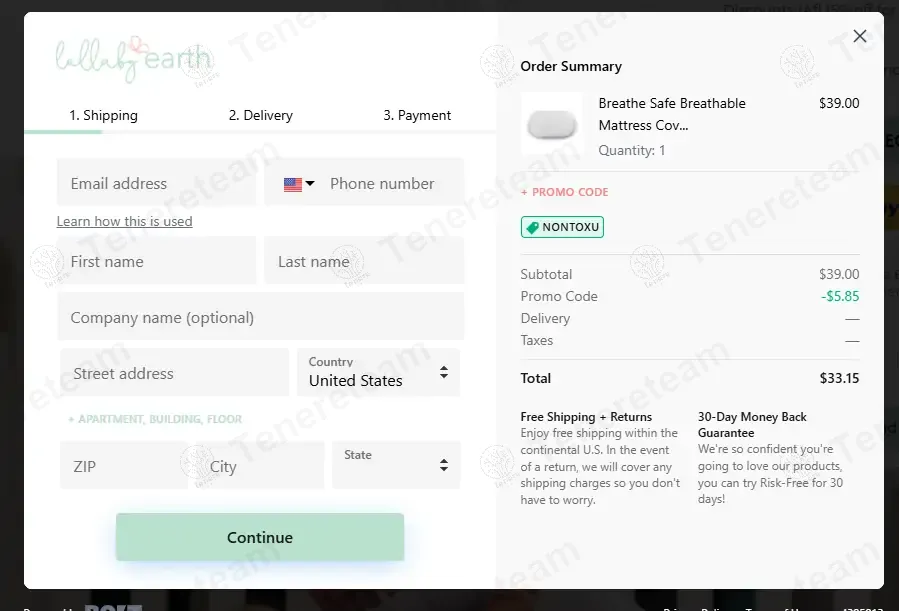Open the phone country code dropdown arrow
The width and height of the screenshot is (899, 611).
[310, 183]
